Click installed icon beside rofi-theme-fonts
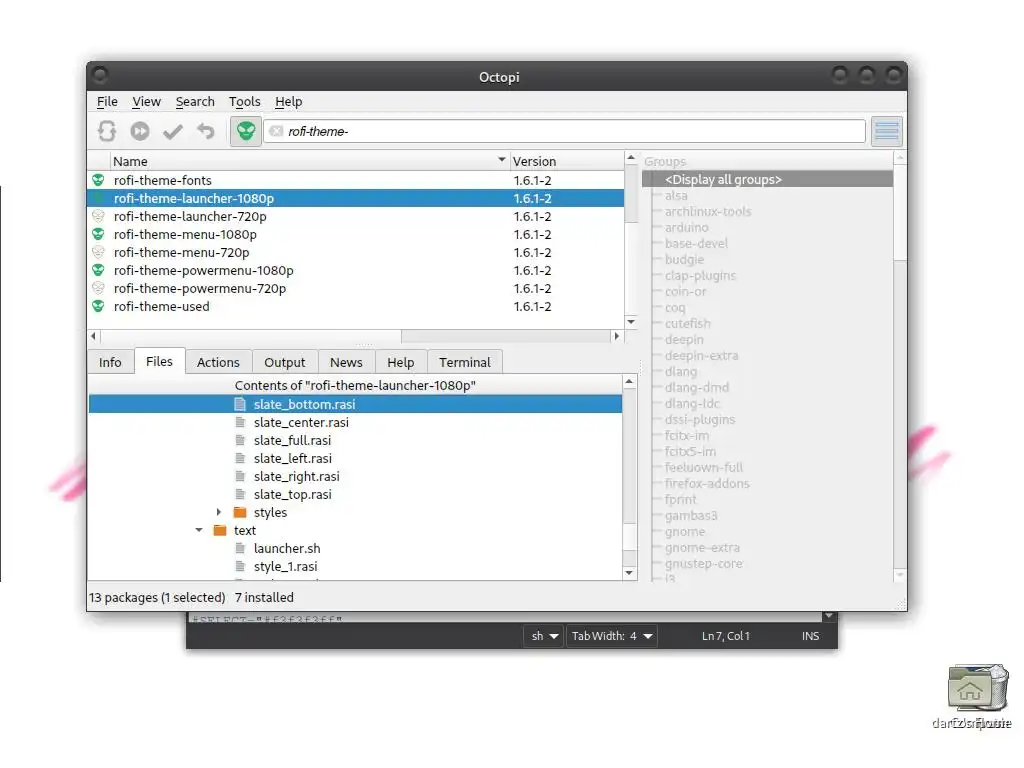 point(99,180)
